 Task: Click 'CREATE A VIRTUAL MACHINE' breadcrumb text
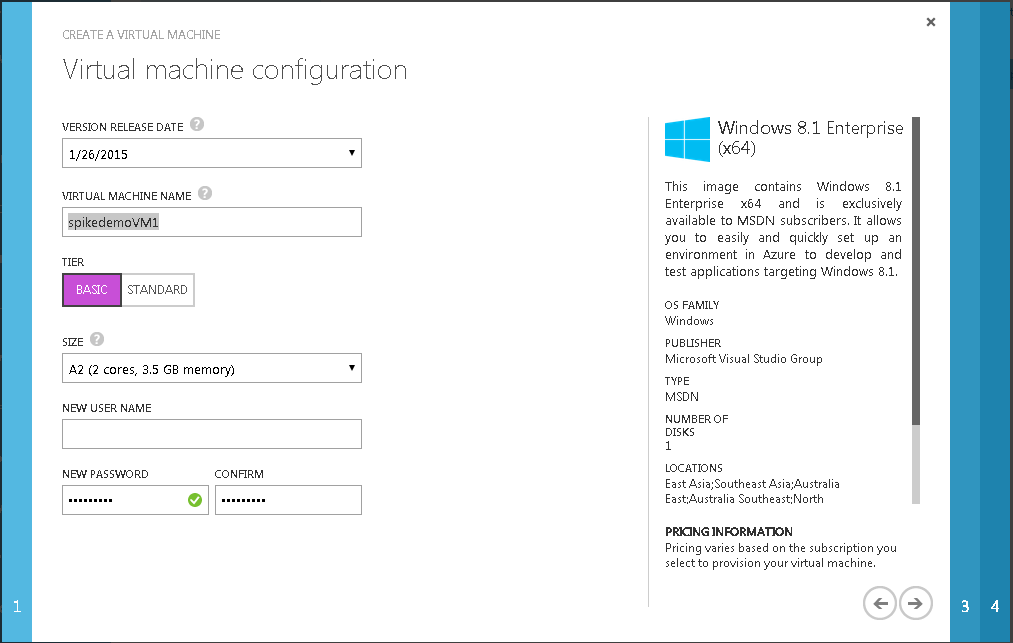(x=141, y=35)
